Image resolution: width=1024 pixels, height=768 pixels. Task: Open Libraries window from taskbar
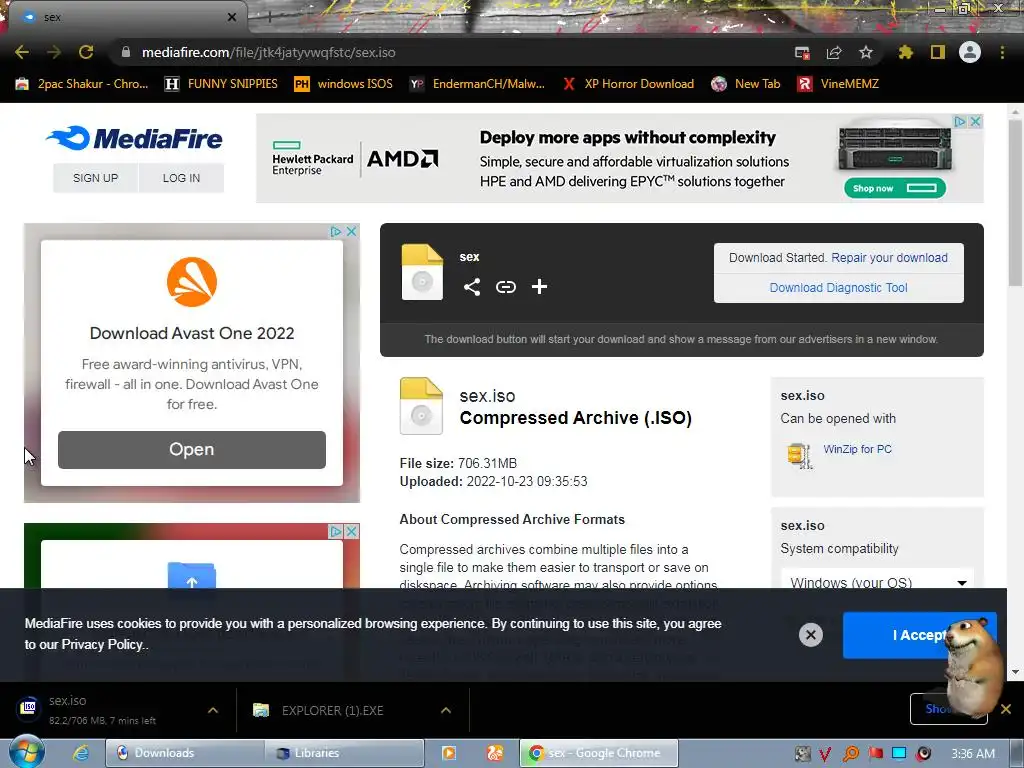pyautogui.click(x=344, y=753)
